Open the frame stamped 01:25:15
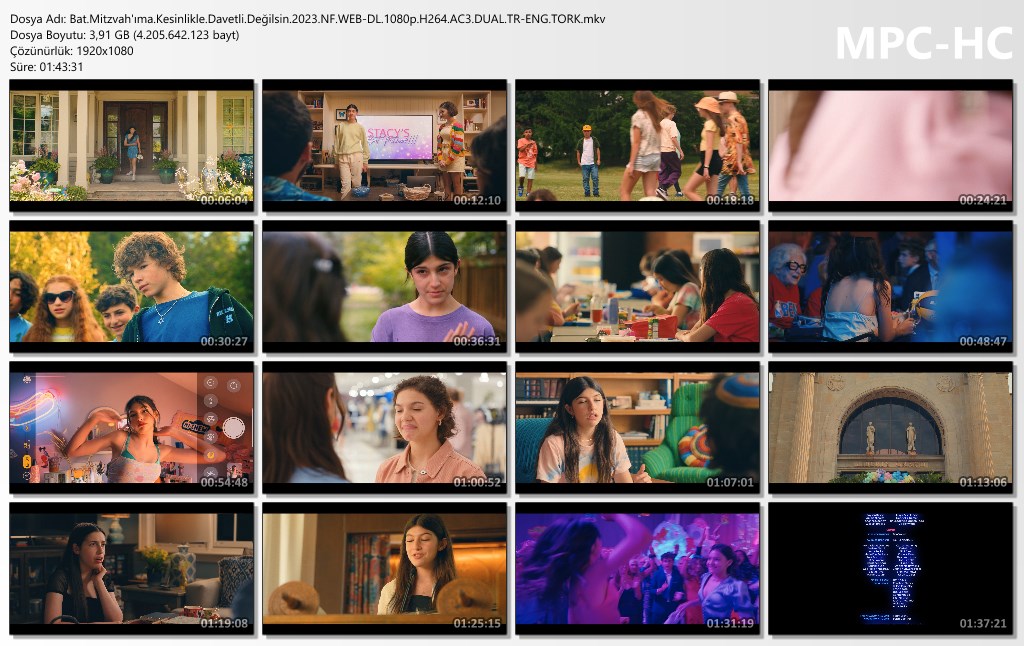The width and height of the screenshot is (1024, 646). click(384, 569)
